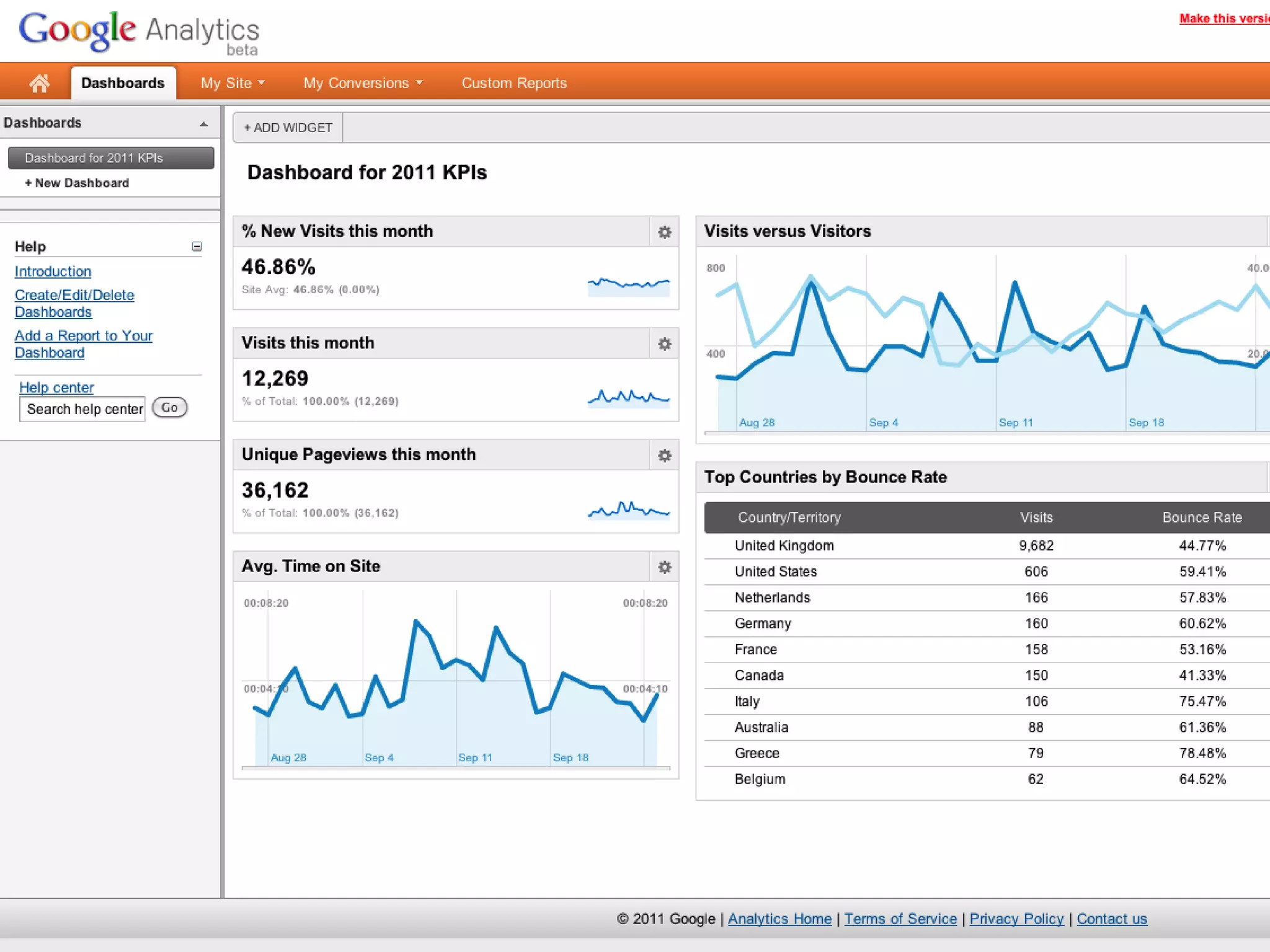This screenshot has height=952, width=1270.
Task: Click the Search help center field
Action: (x=82, y=409)
